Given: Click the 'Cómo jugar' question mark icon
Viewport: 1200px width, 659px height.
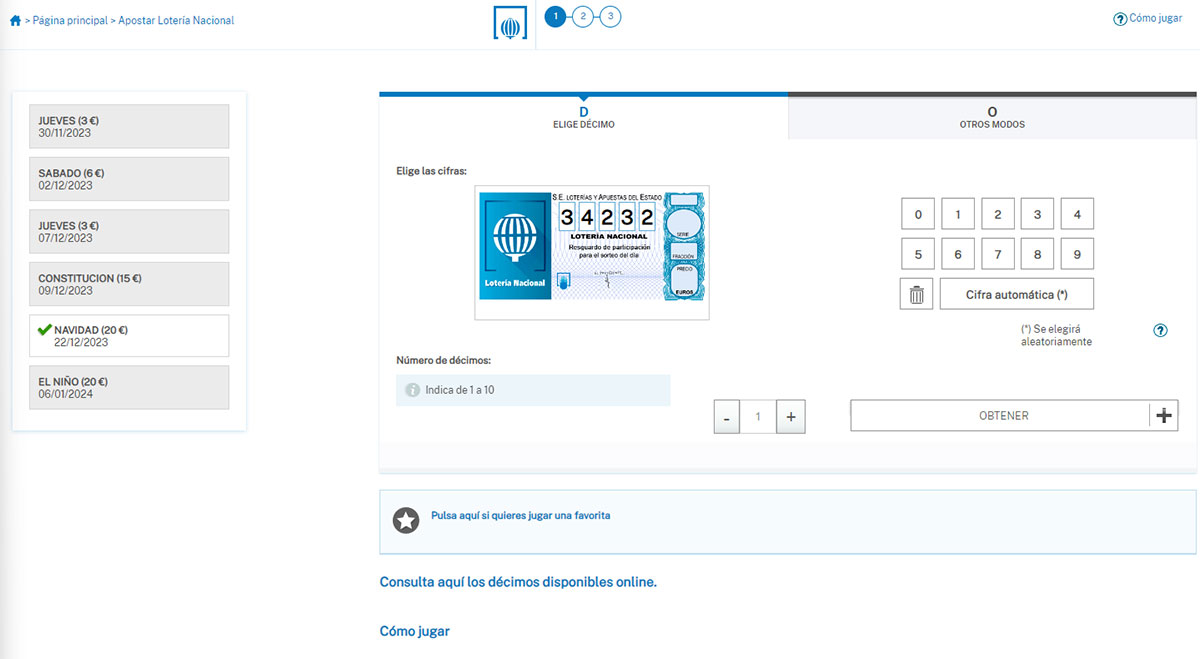Looking at the screenshot, I should tap(1119, 18).
